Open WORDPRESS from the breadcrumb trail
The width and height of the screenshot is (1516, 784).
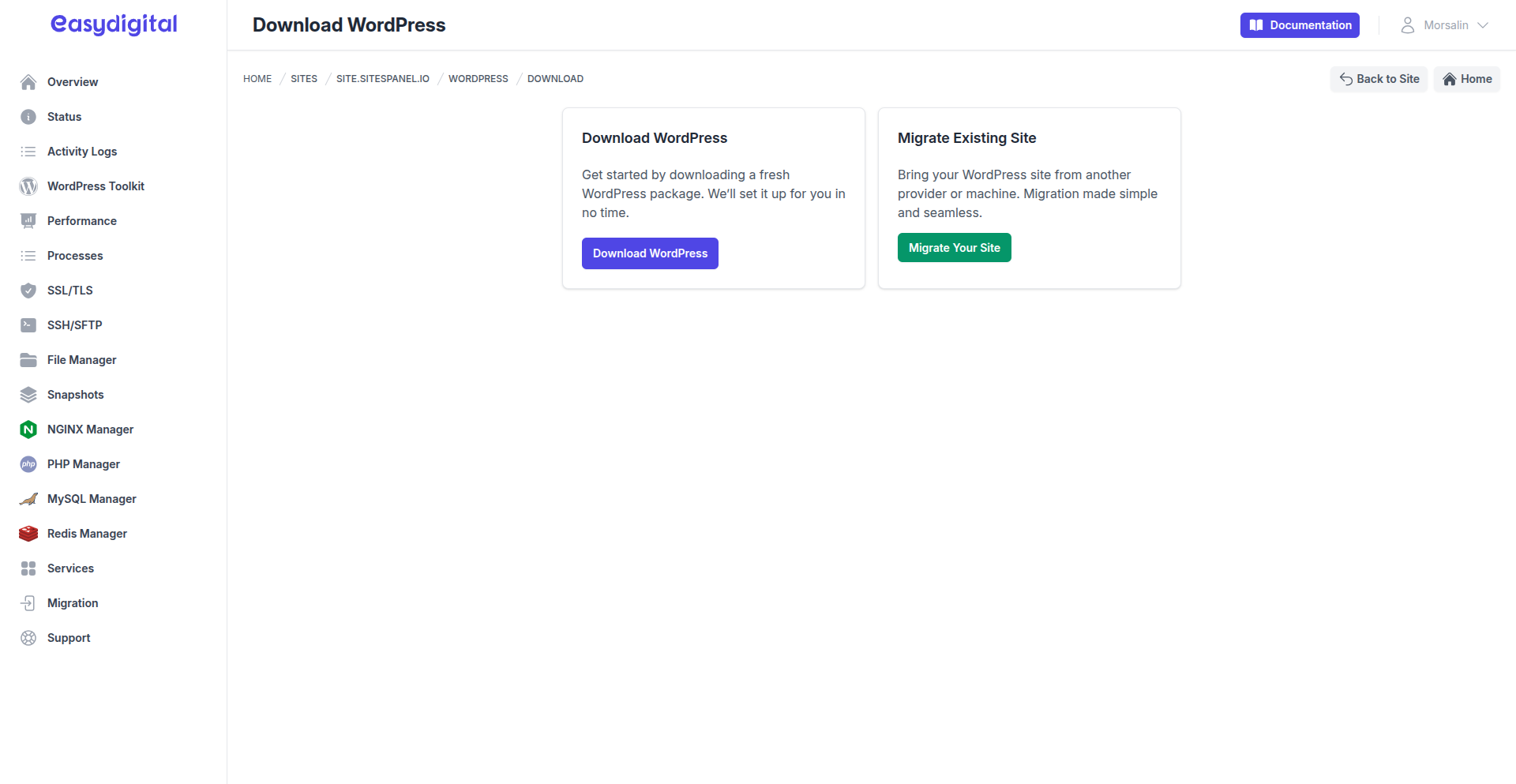point(478,78)
